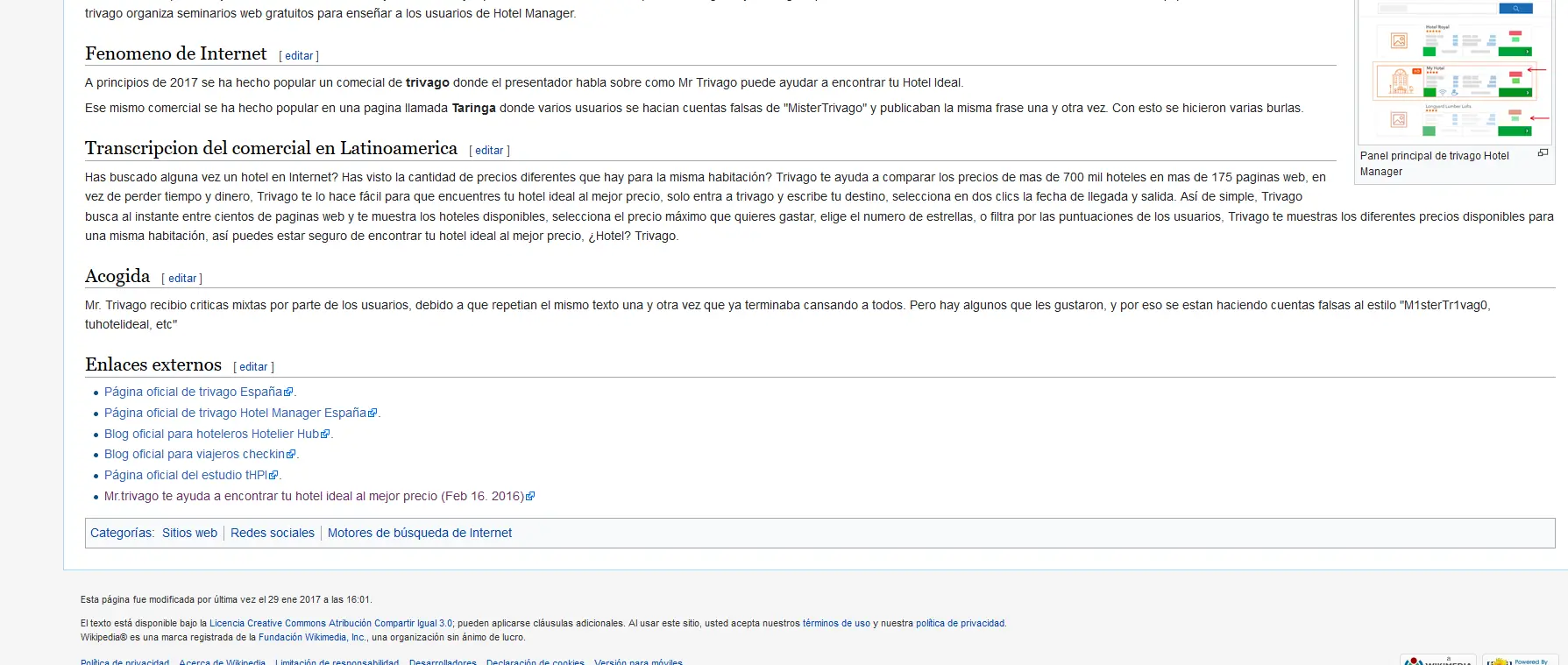Visit the Fundación Wikimedia, Inc. link
Screen dimensions: 1568x665
click(313, 638)
